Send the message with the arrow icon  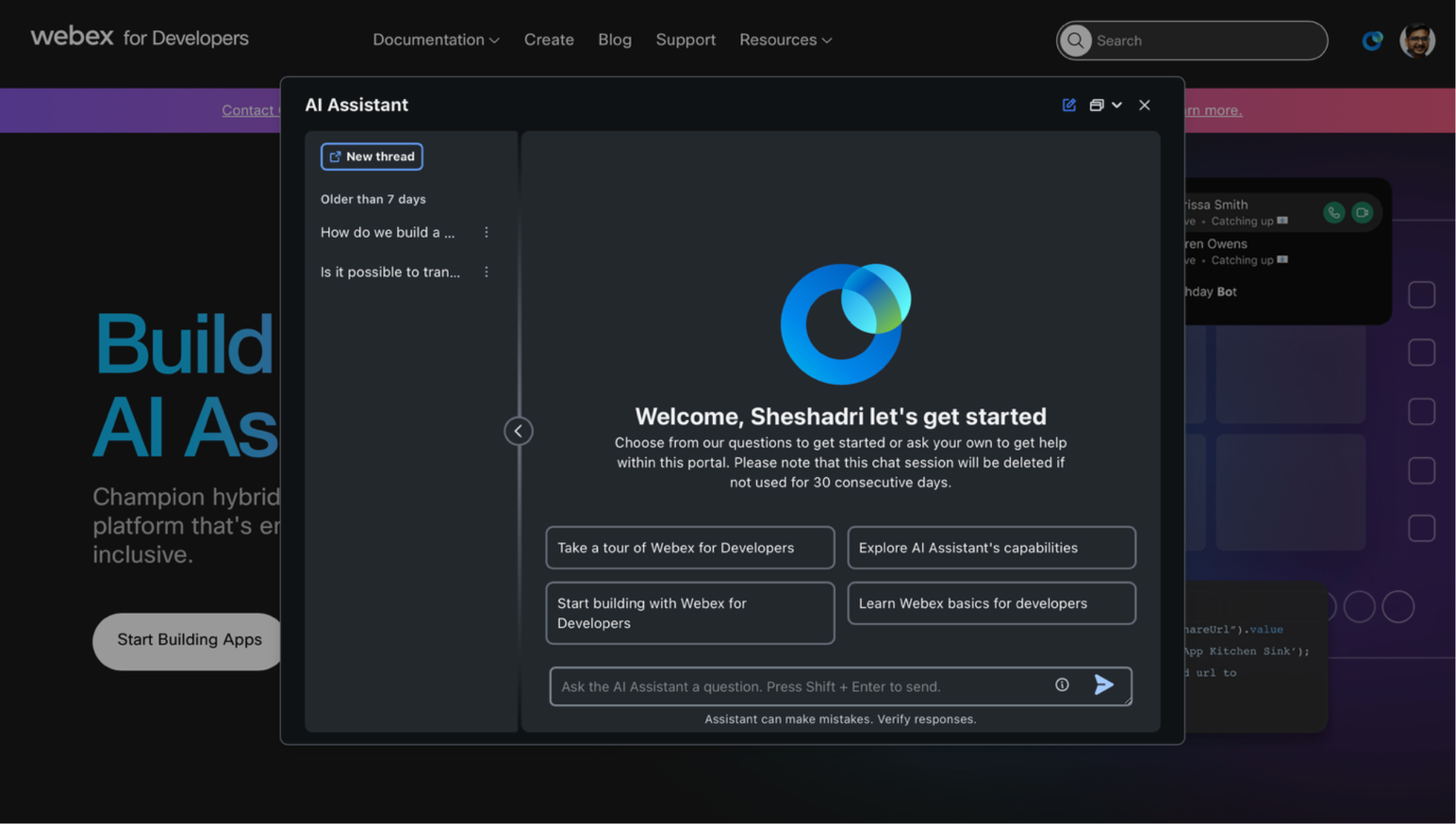point(1104,685)
